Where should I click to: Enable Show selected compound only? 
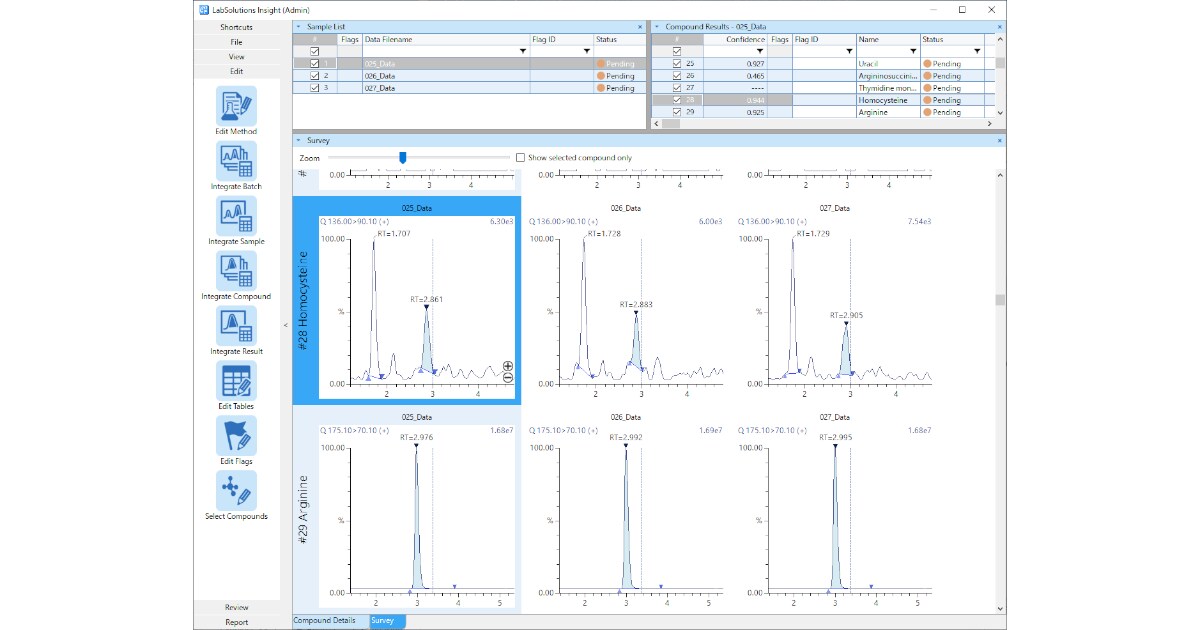click(x=521, y=158)
